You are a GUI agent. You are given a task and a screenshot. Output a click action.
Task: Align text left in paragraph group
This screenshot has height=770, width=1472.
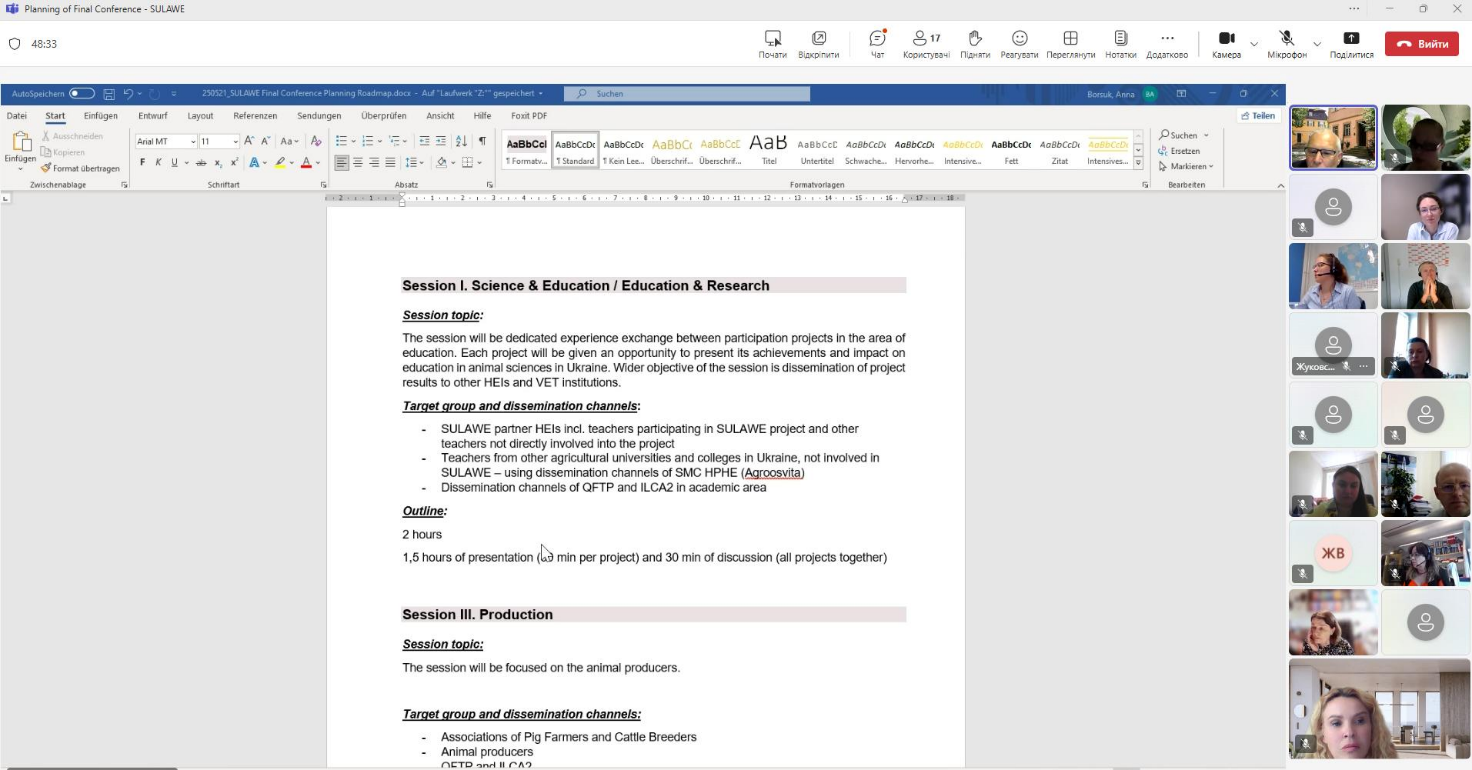point(342,162)
